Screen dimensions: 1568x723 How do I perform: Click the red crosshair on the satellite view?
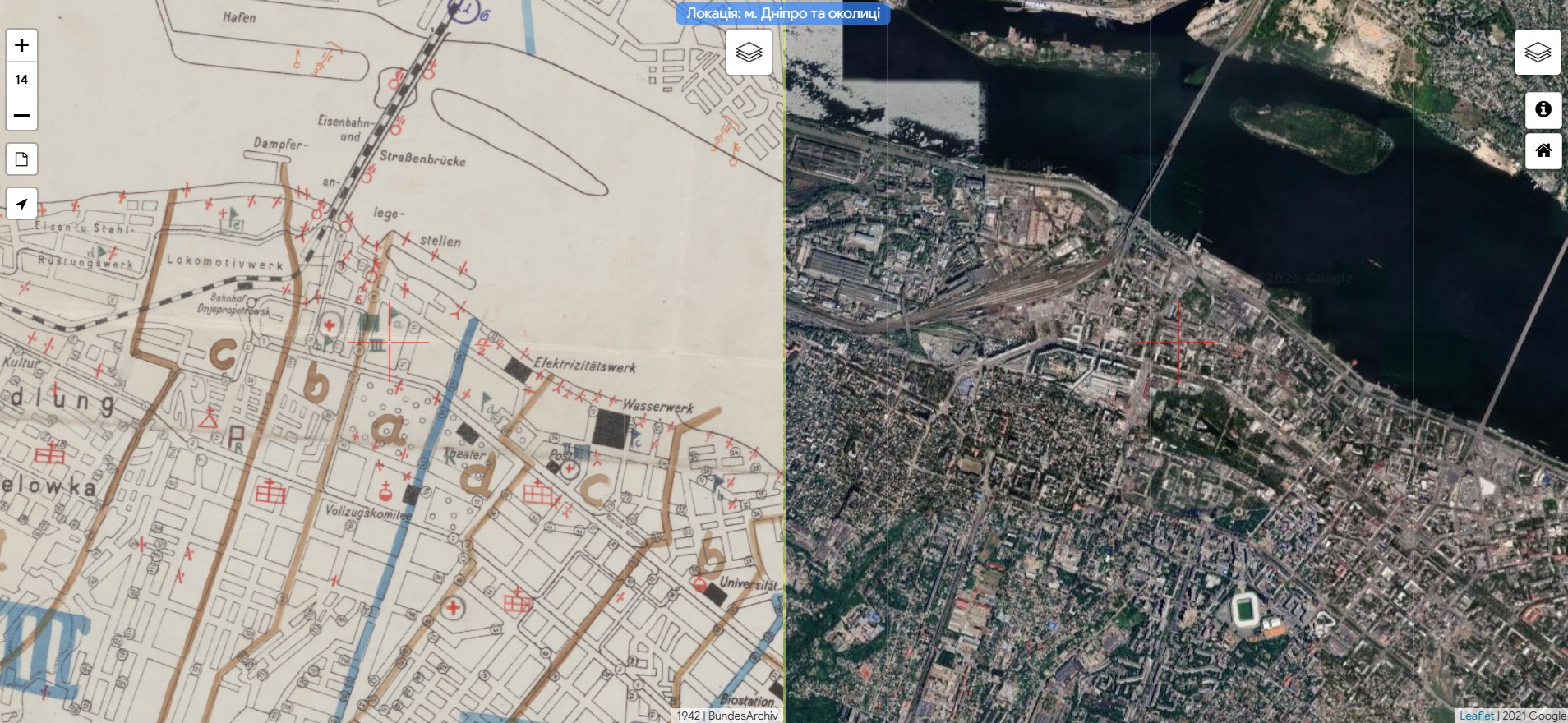(1178, 342)
